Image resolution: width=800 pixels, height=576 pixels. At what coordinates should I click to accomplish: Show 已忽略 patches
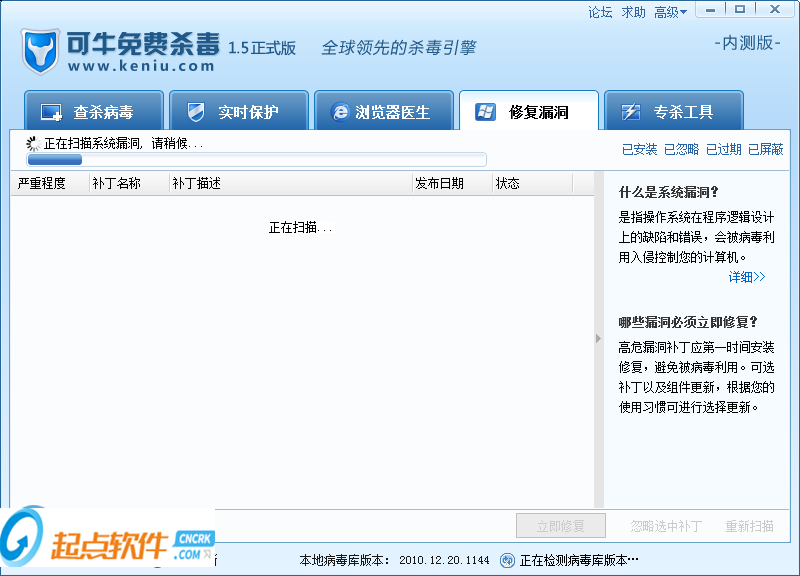pyautogui.click(x=681, y=149)
